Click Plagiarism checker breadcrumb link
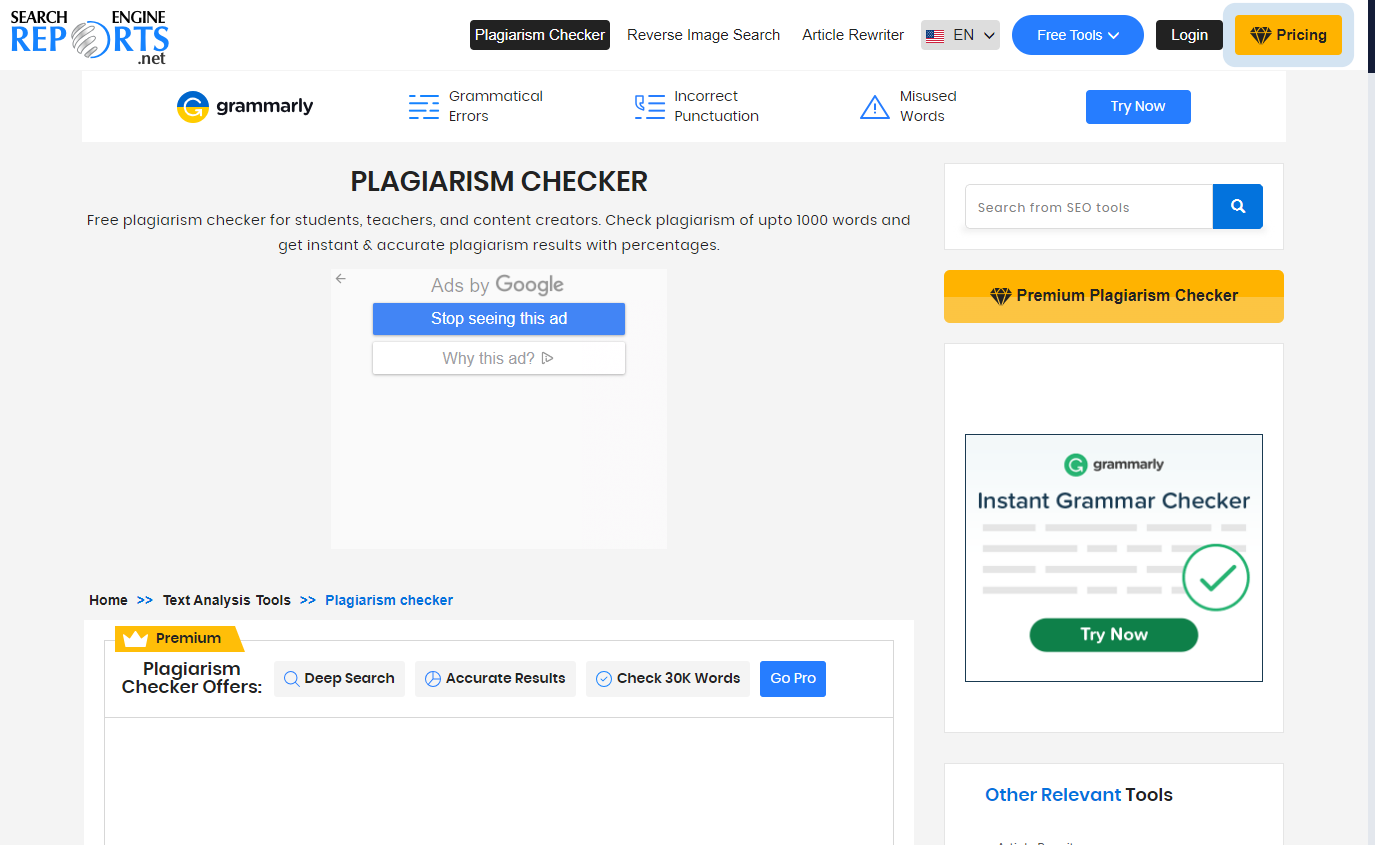Screen dimensions: 1375x845 click(389, 601)
